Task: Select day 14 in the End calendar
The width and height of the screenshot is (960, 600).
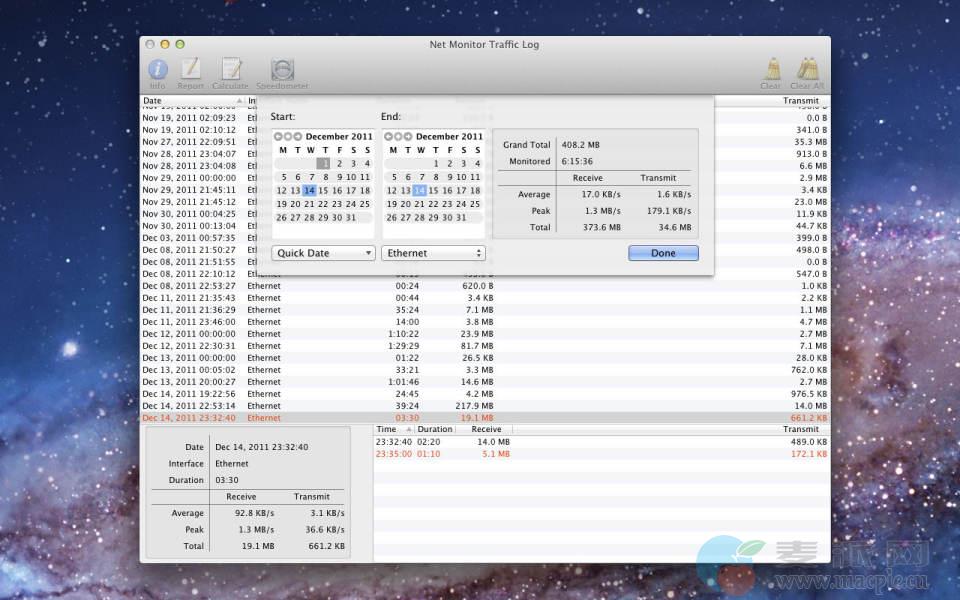Action: click(420, 191)
